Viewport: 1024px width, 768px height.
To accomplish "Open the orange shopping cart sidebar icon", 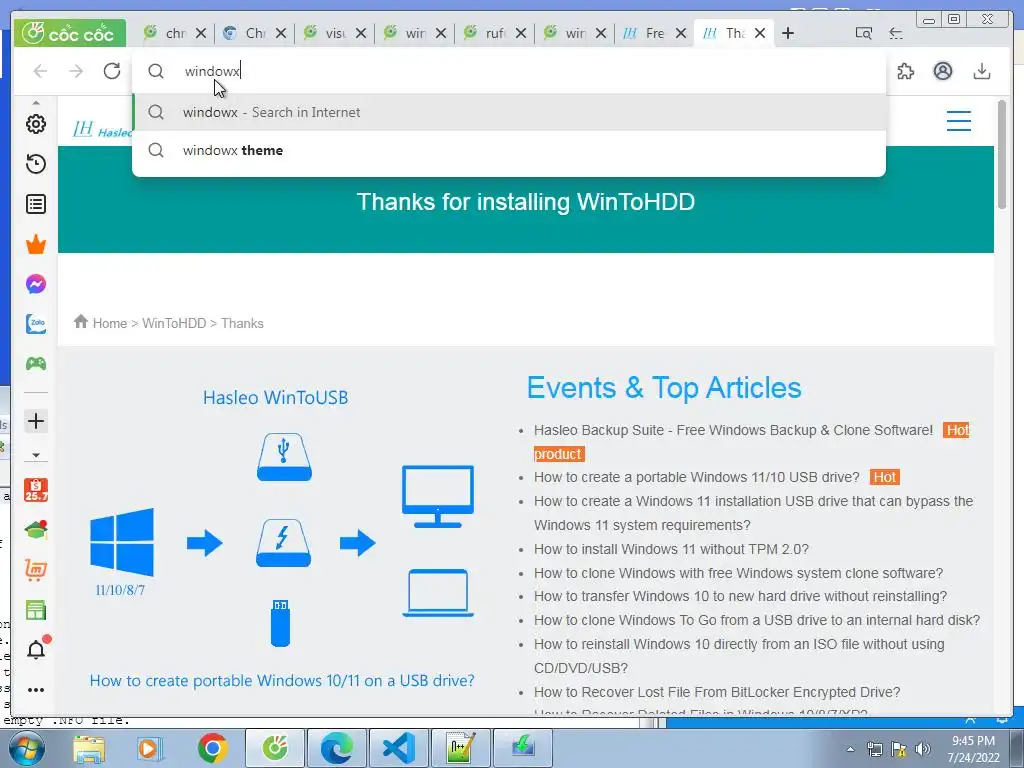I will coord(36,570).
